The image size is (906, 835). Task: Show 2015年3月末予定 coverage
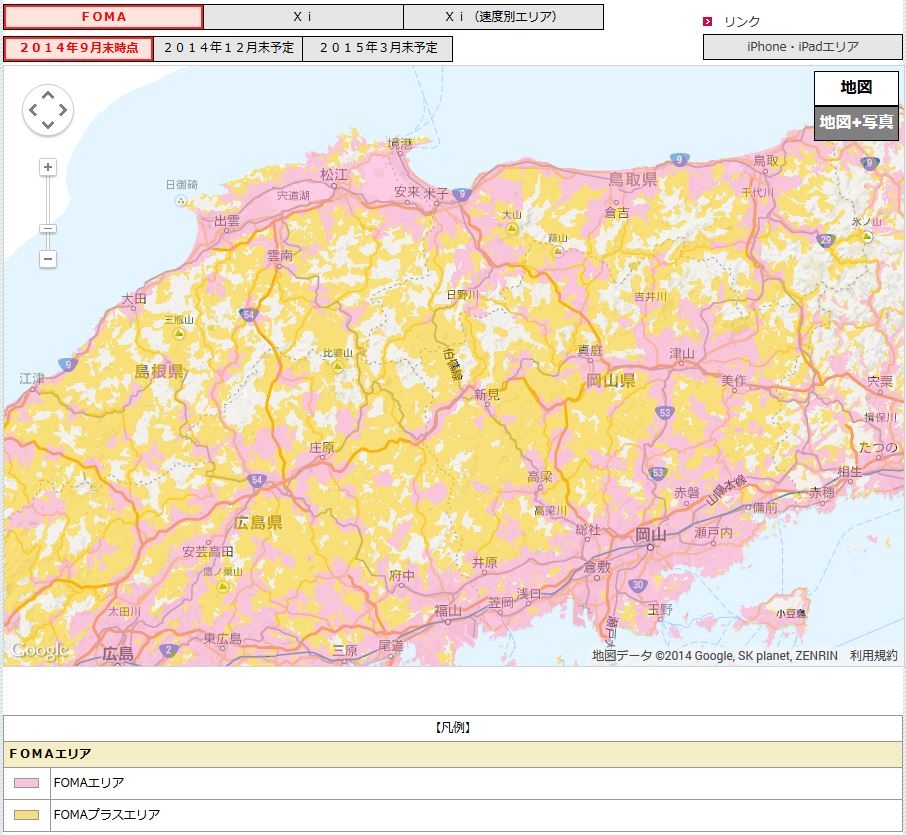(378, 49)
